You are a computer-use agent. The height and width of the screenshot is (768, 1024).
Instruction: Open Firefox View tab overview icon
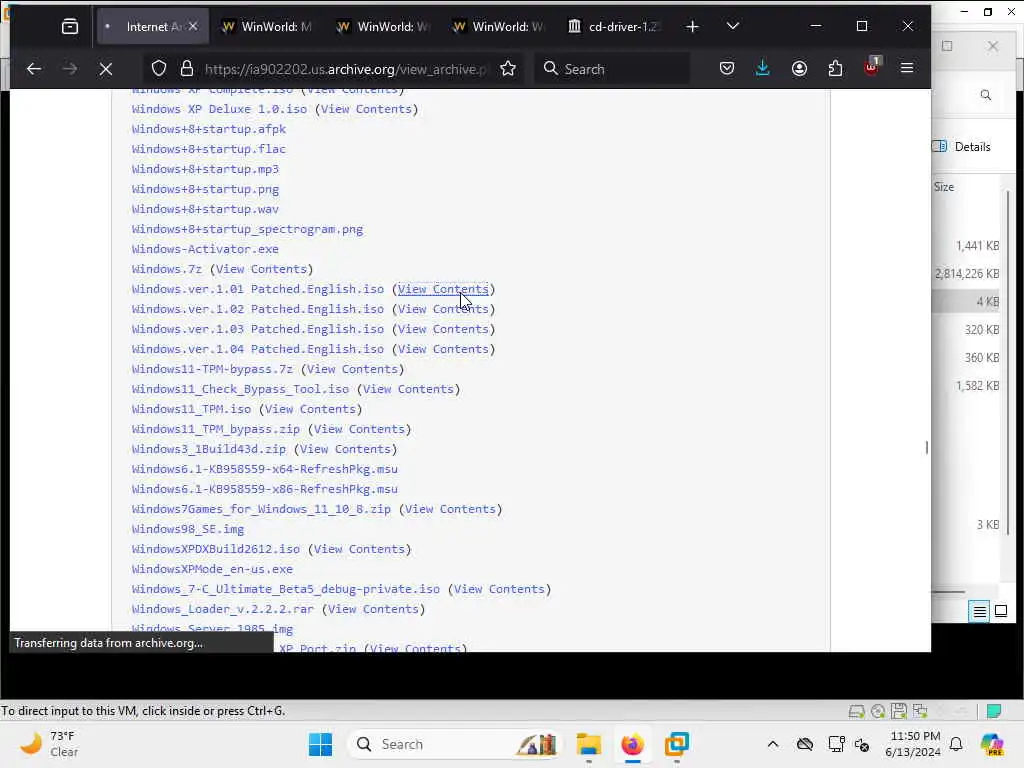70,27
